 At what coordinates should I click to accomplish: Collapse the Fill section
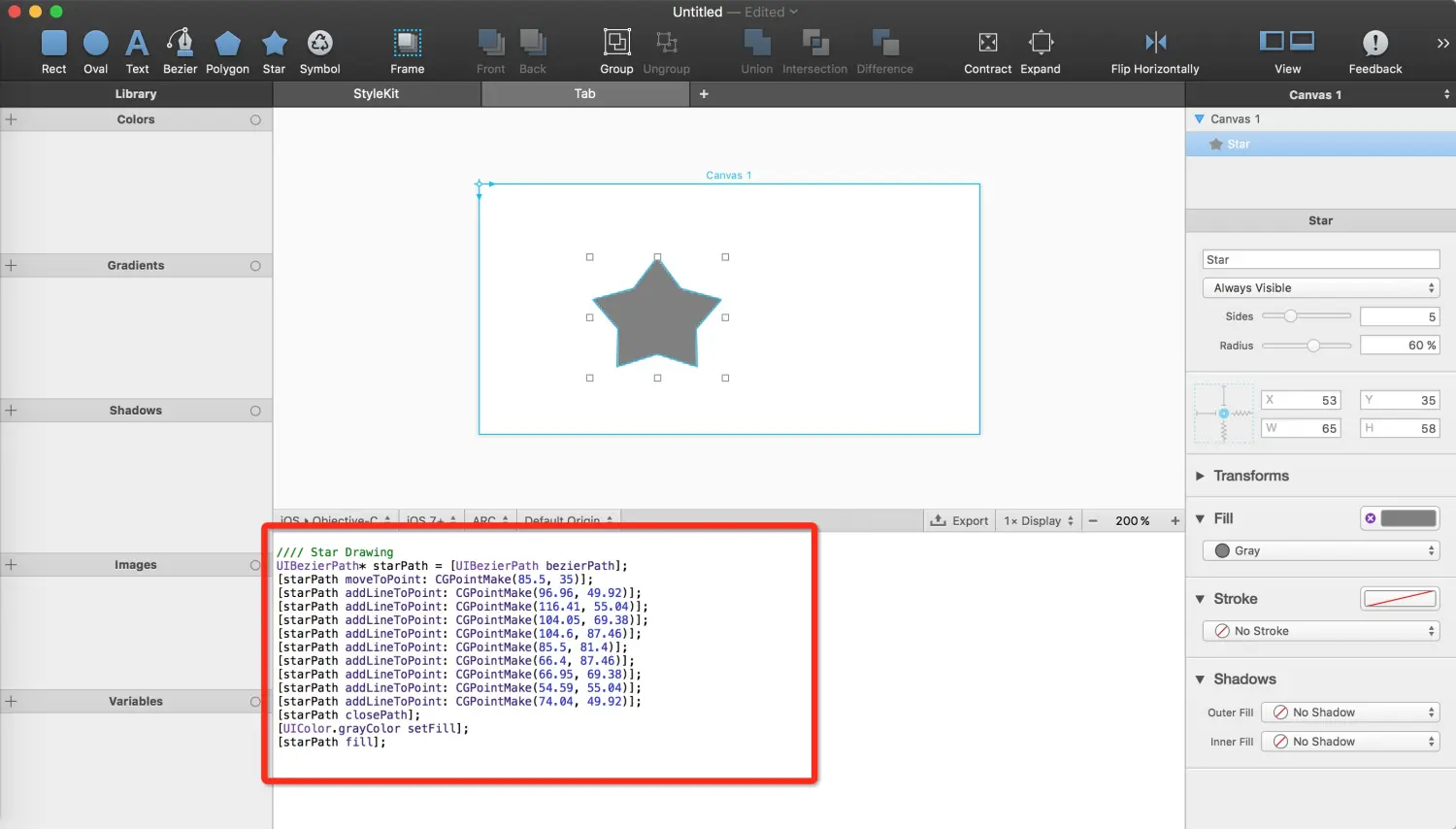coord(1200,518)
